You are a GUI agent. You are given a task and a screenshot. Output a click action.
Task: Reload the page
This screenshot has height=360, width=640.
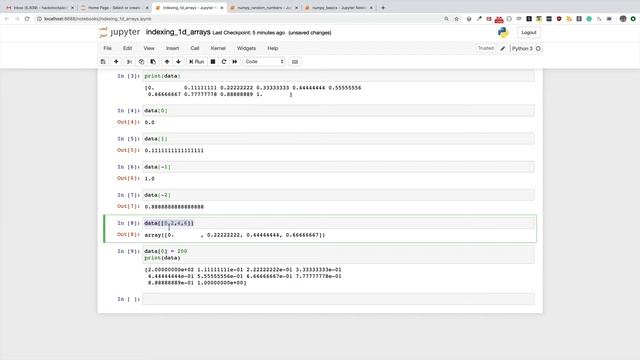[27, 19]
